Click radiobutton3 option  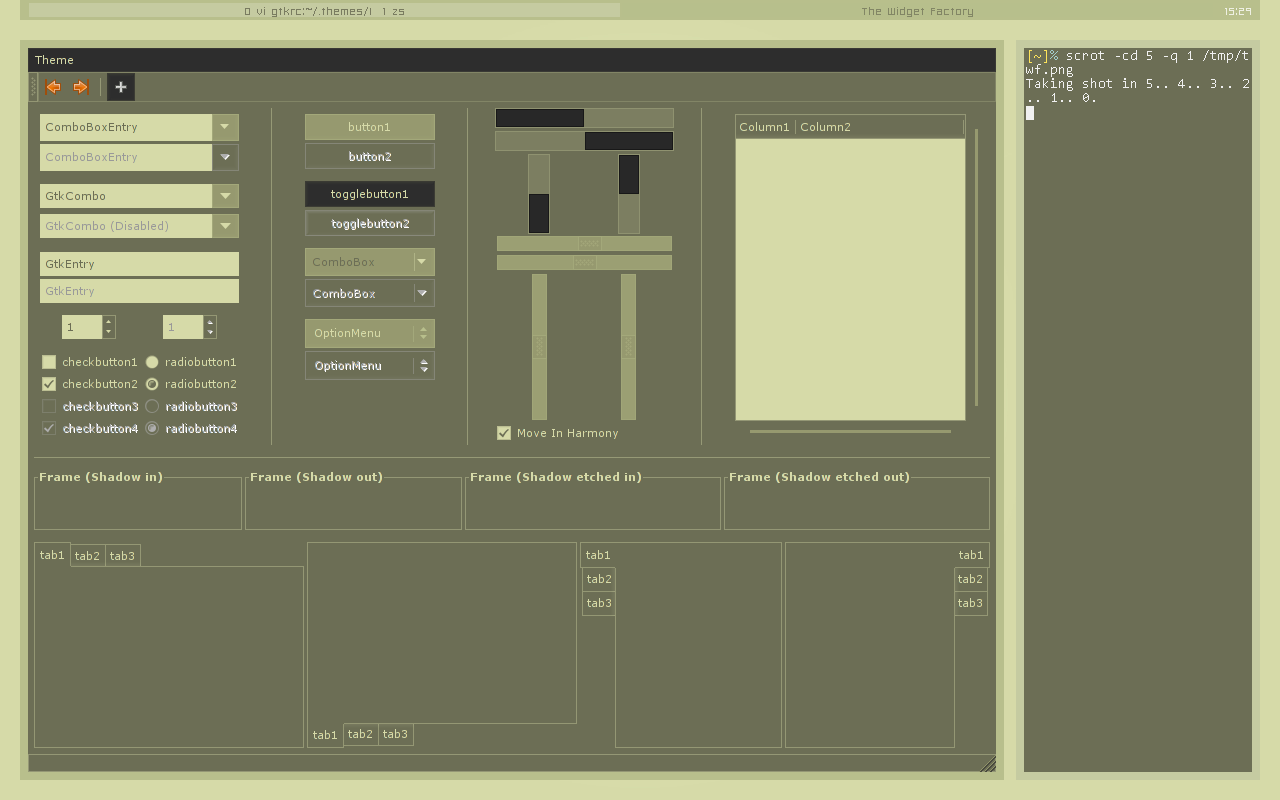tap(152, 406)
